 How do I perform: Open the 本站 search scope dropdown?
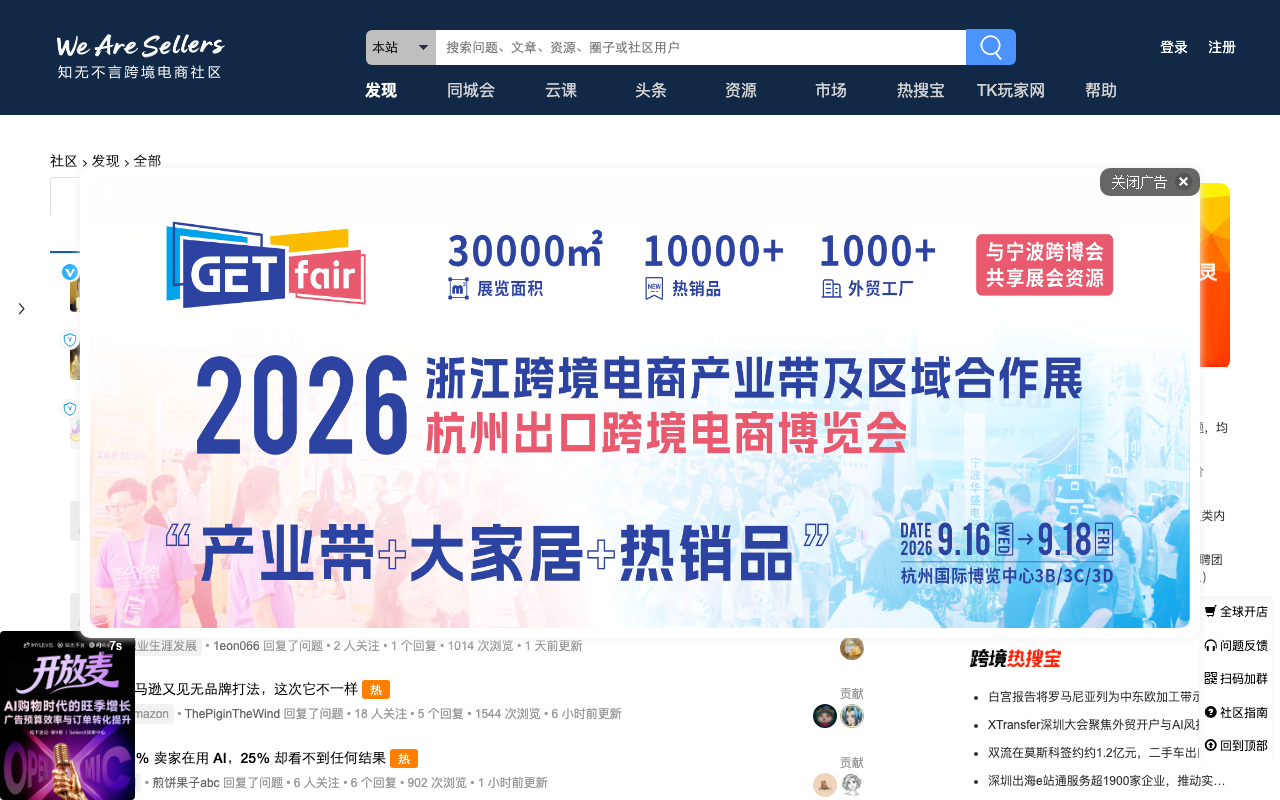(x=401, y=47)
